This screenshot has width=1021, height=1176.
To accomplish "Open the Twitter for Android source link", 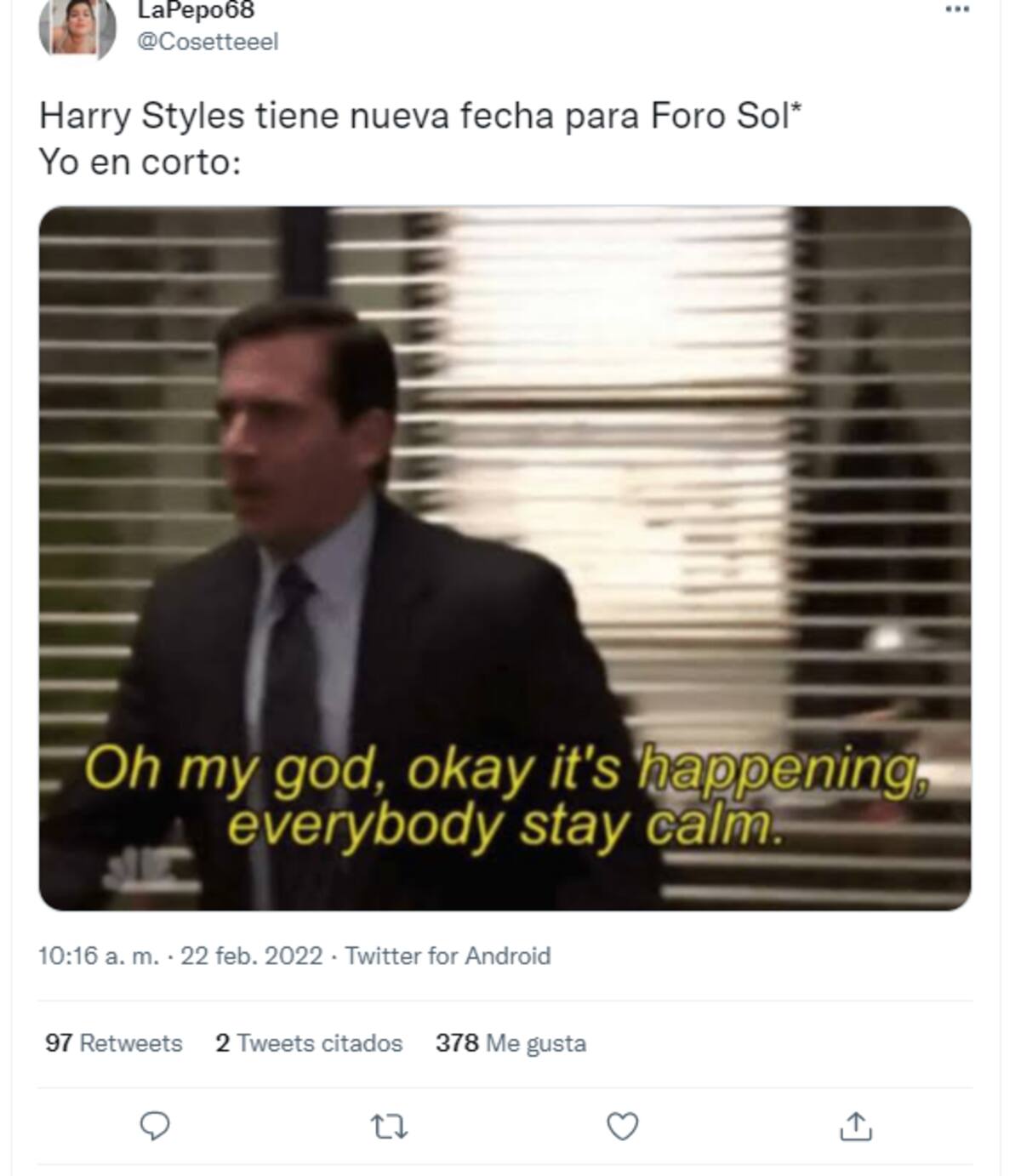I will [448, 956].
